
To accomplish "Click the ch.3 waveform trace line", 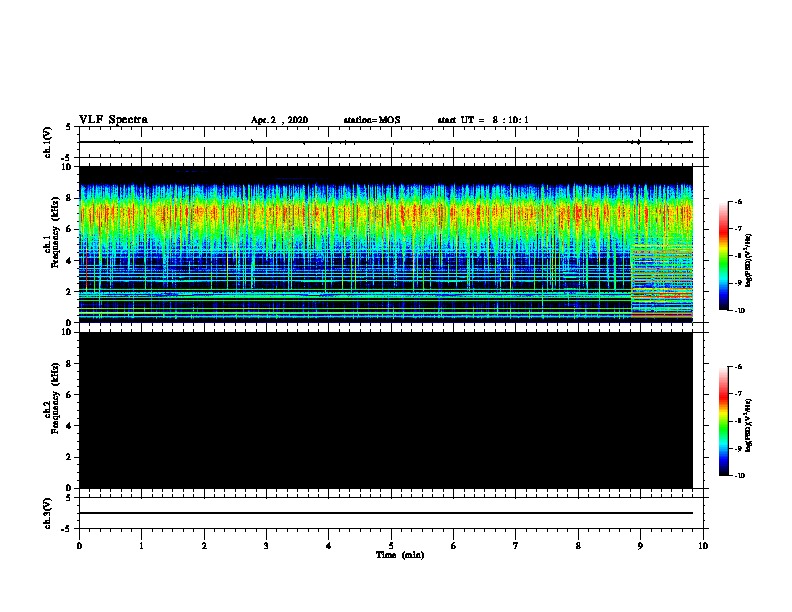I will pyautogui.click(x=385, y=513).
